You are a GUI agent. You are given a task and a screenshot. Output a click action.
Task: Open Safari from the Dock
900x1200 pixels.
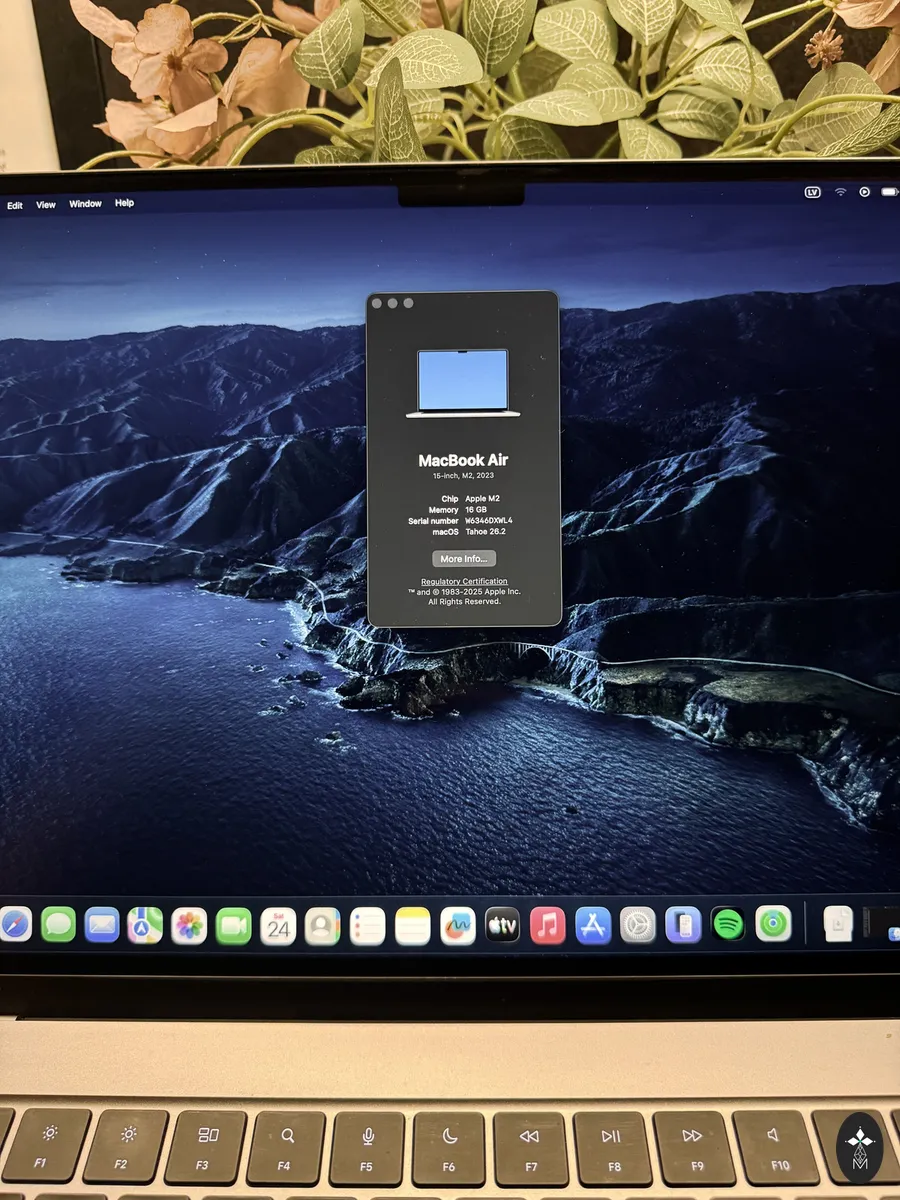(x=14, y=924)
